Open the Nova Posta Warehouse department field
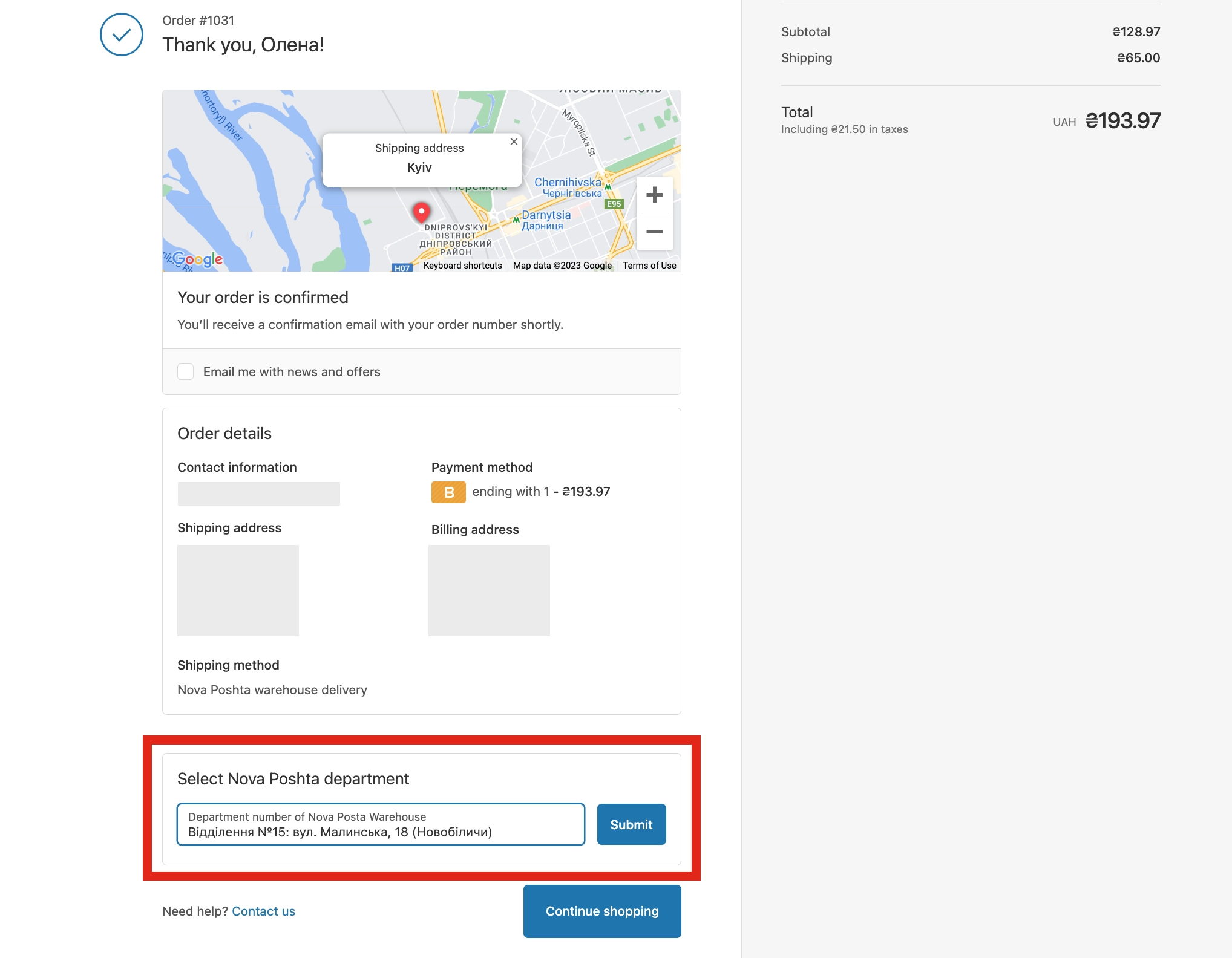The height and width of the screenshot is (958, 1232). [x=381, y=824]
